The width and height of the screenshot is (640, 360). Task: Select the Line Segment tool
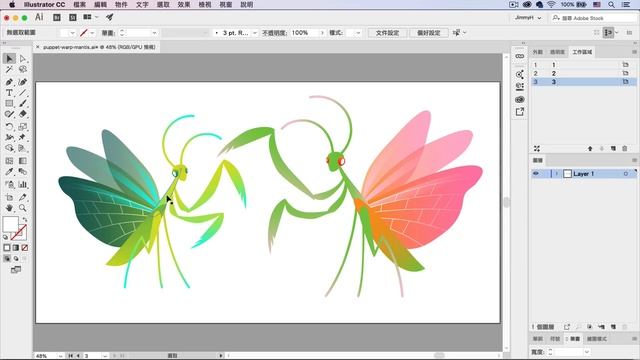coord(23,93)
